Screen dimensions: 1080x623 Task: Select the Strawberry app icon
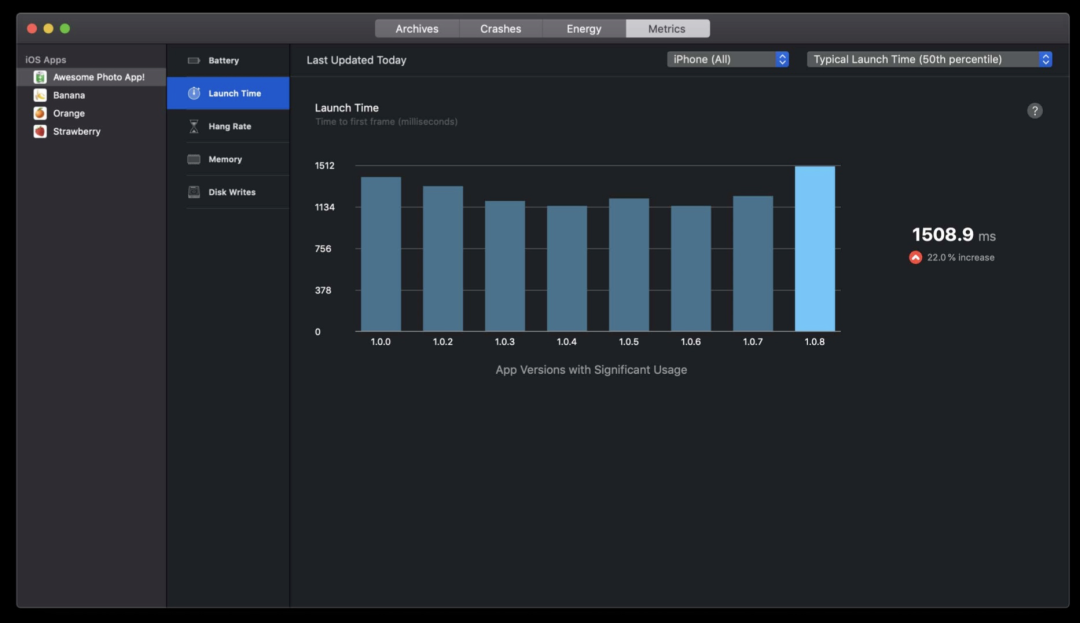tap(40, 131)
